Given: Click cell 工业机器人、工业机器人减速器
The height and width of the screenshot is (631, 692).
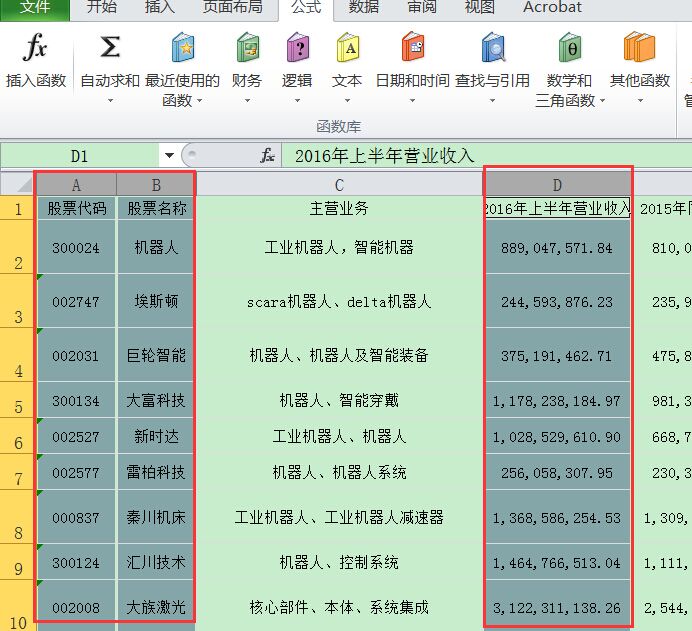Looking at the screenshot, I should [339, 517].
